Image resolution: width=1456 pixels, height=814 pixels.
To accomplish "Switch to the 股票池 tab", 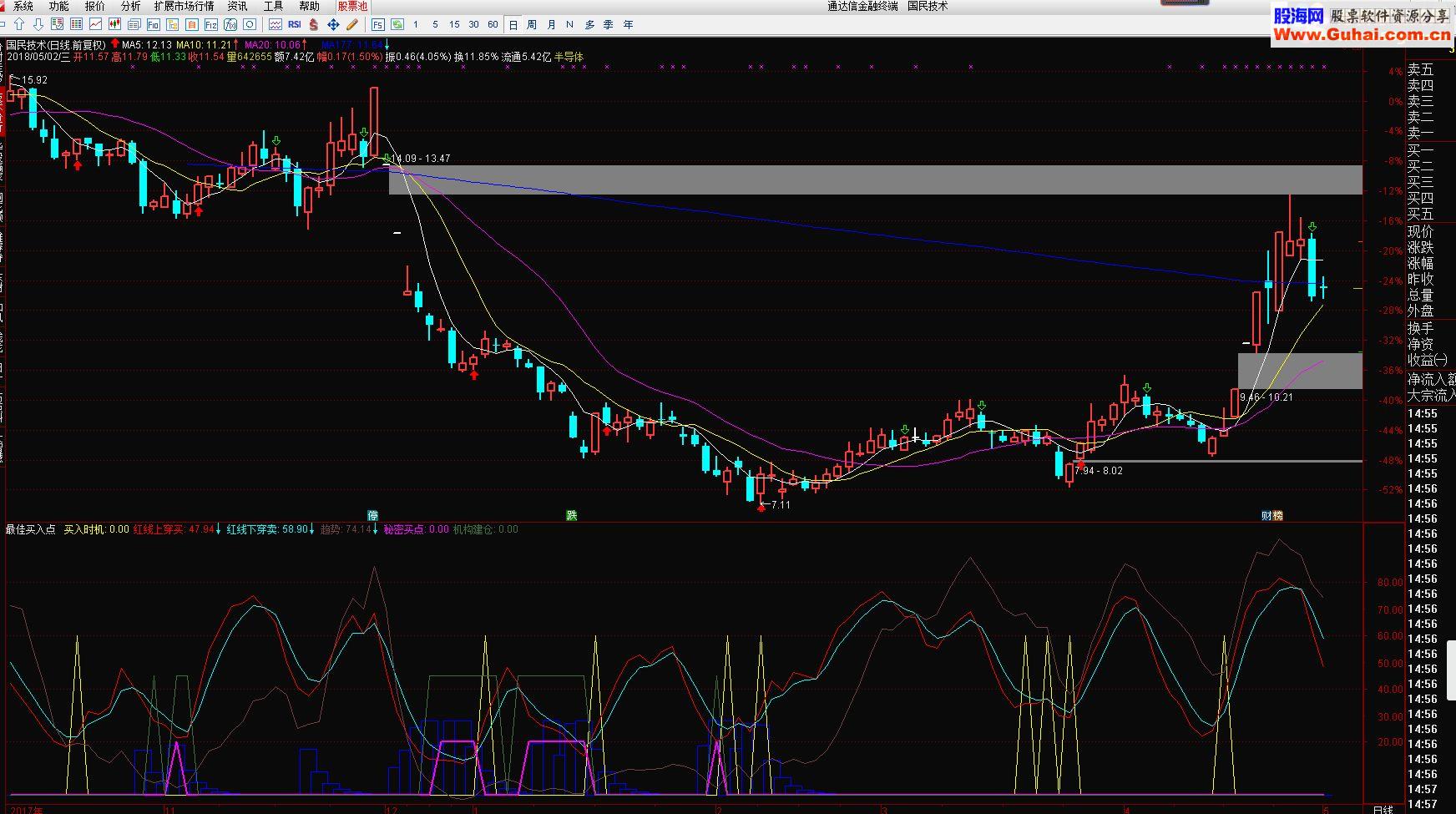I will (352, 6).
